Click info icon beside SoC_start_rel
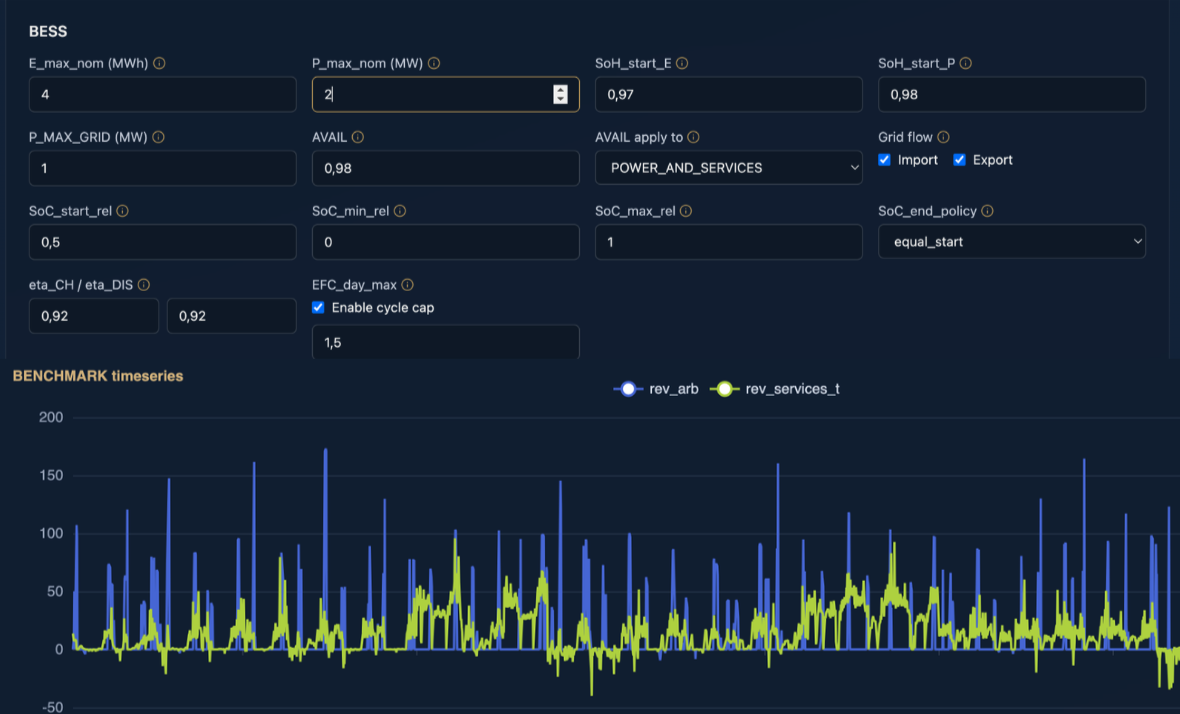 point(123,211)
